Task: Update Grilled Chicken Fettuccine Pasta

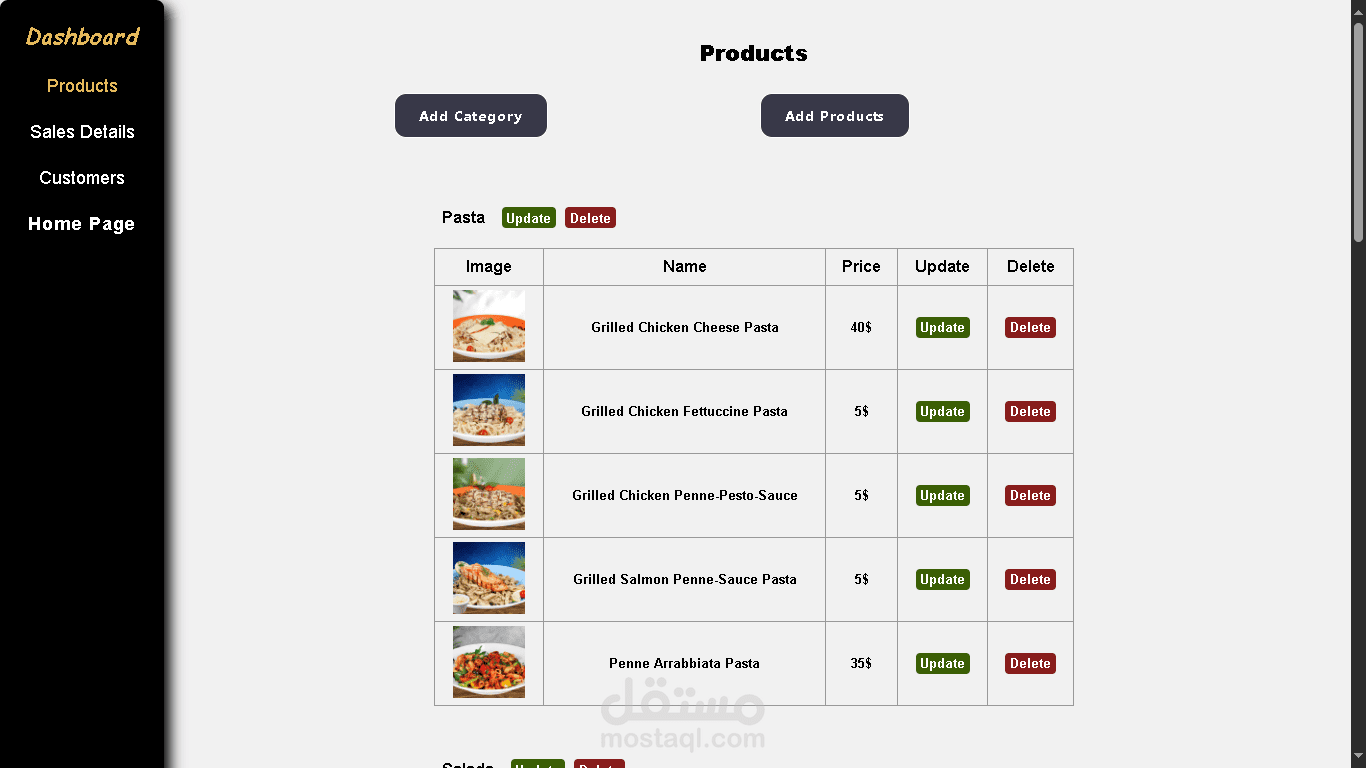Action: click(942, 412)
